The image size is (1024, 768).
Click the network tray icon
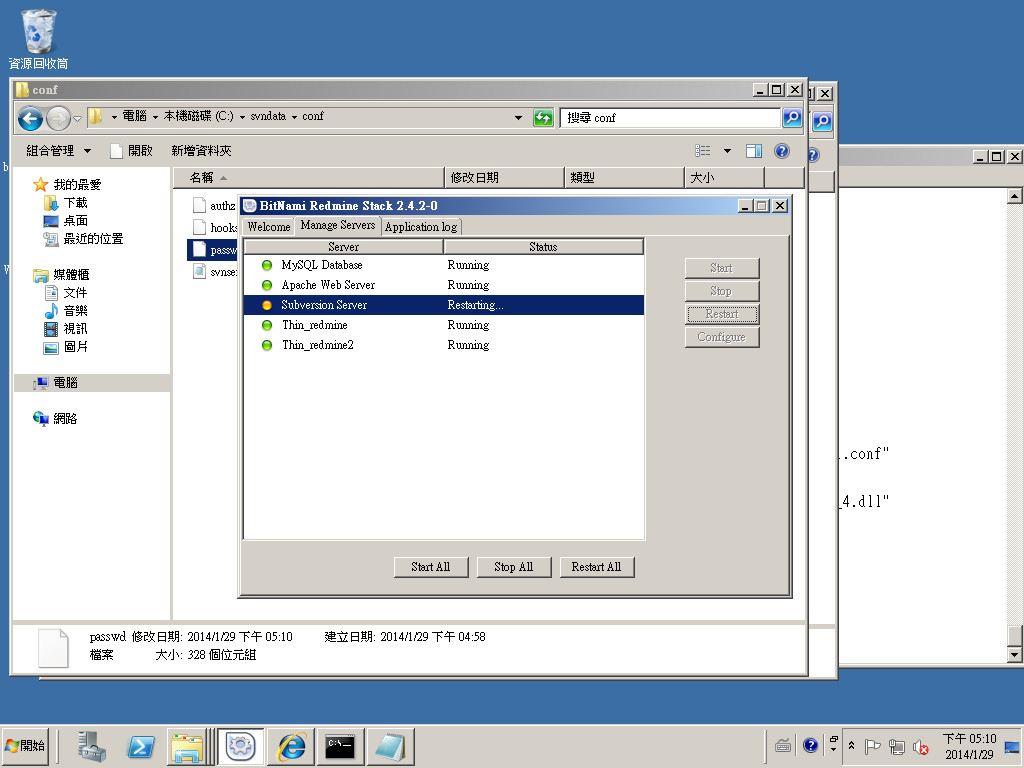tap(897, 746)
